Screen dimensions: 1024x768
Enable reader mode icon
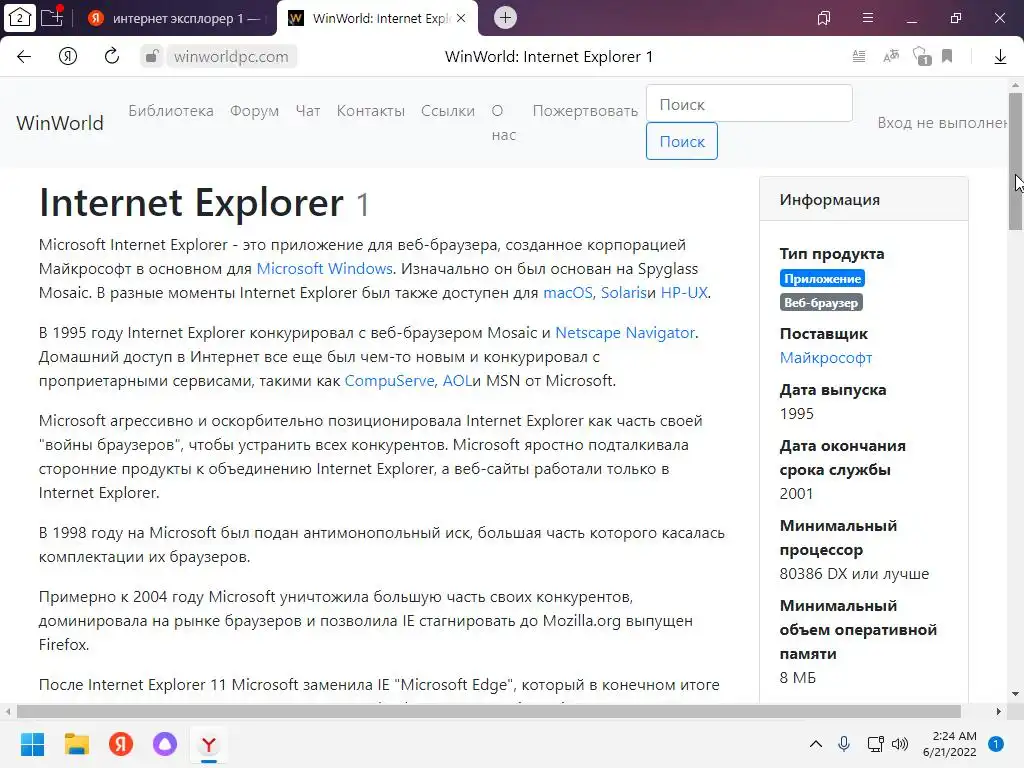pos(859,56)
